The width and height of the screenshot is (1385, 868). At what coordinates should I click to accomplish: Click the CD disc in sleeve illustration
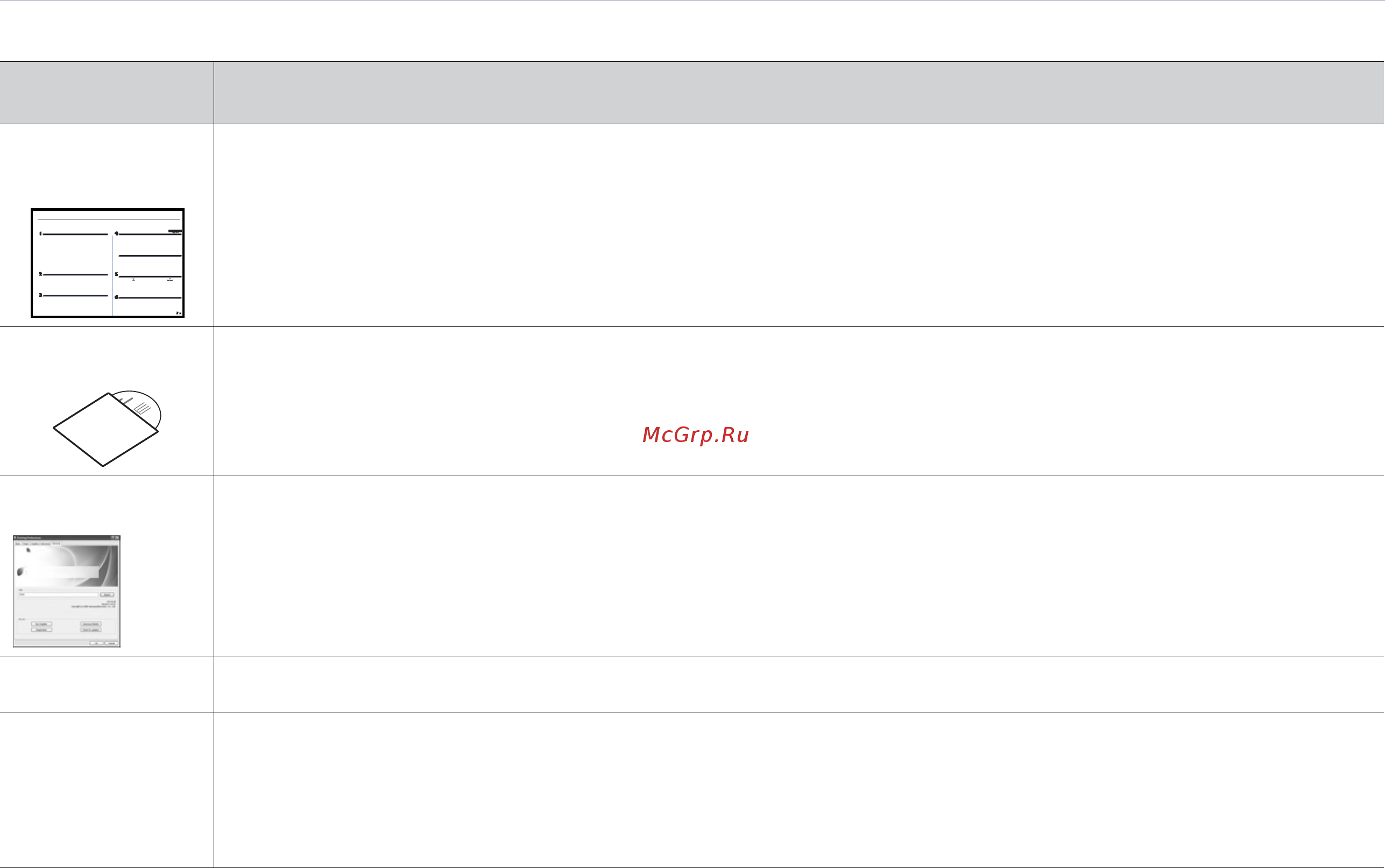coord(108,428)
